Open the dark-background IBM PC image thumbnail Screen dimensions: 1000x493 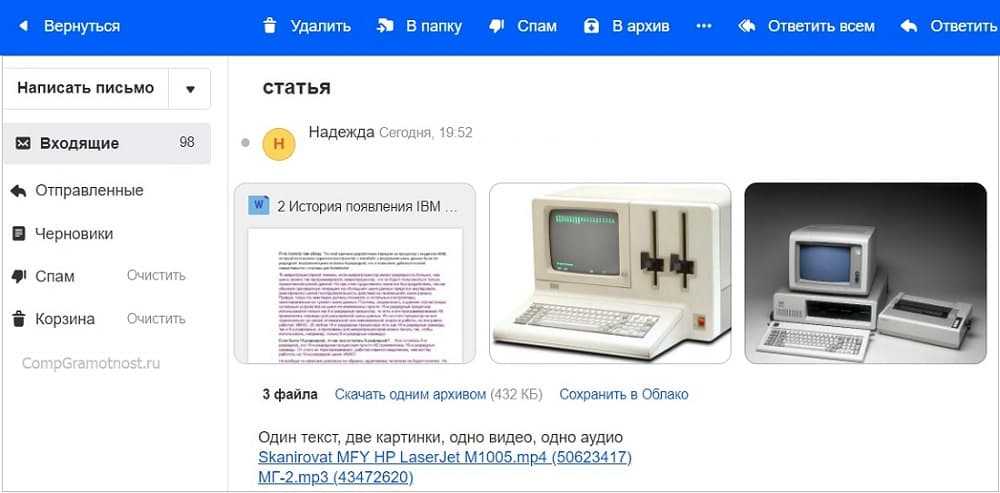tap(865, 273)
